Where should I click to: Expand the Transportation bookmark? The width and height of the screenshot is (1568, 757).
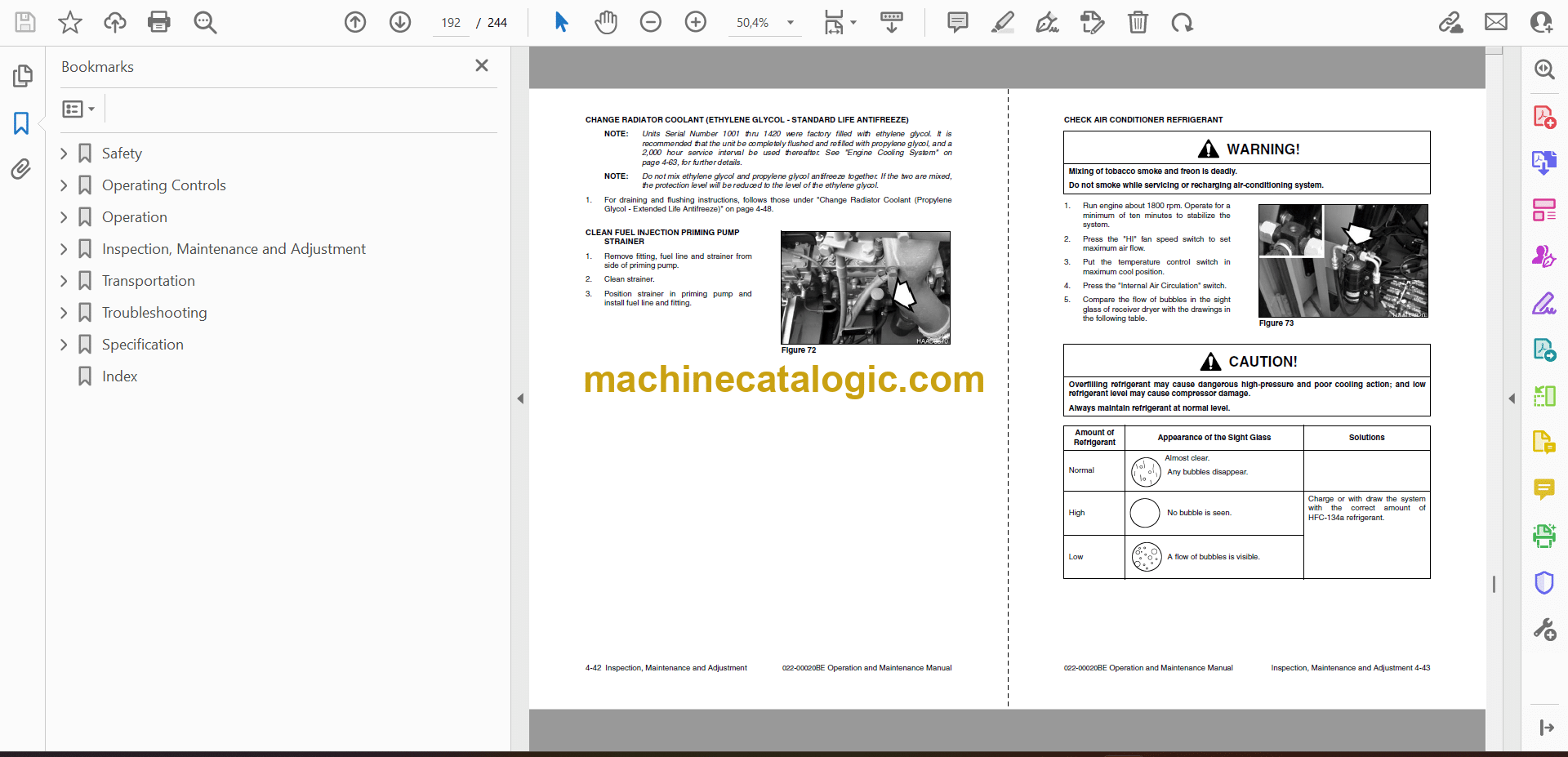click(x=64, y=281)
